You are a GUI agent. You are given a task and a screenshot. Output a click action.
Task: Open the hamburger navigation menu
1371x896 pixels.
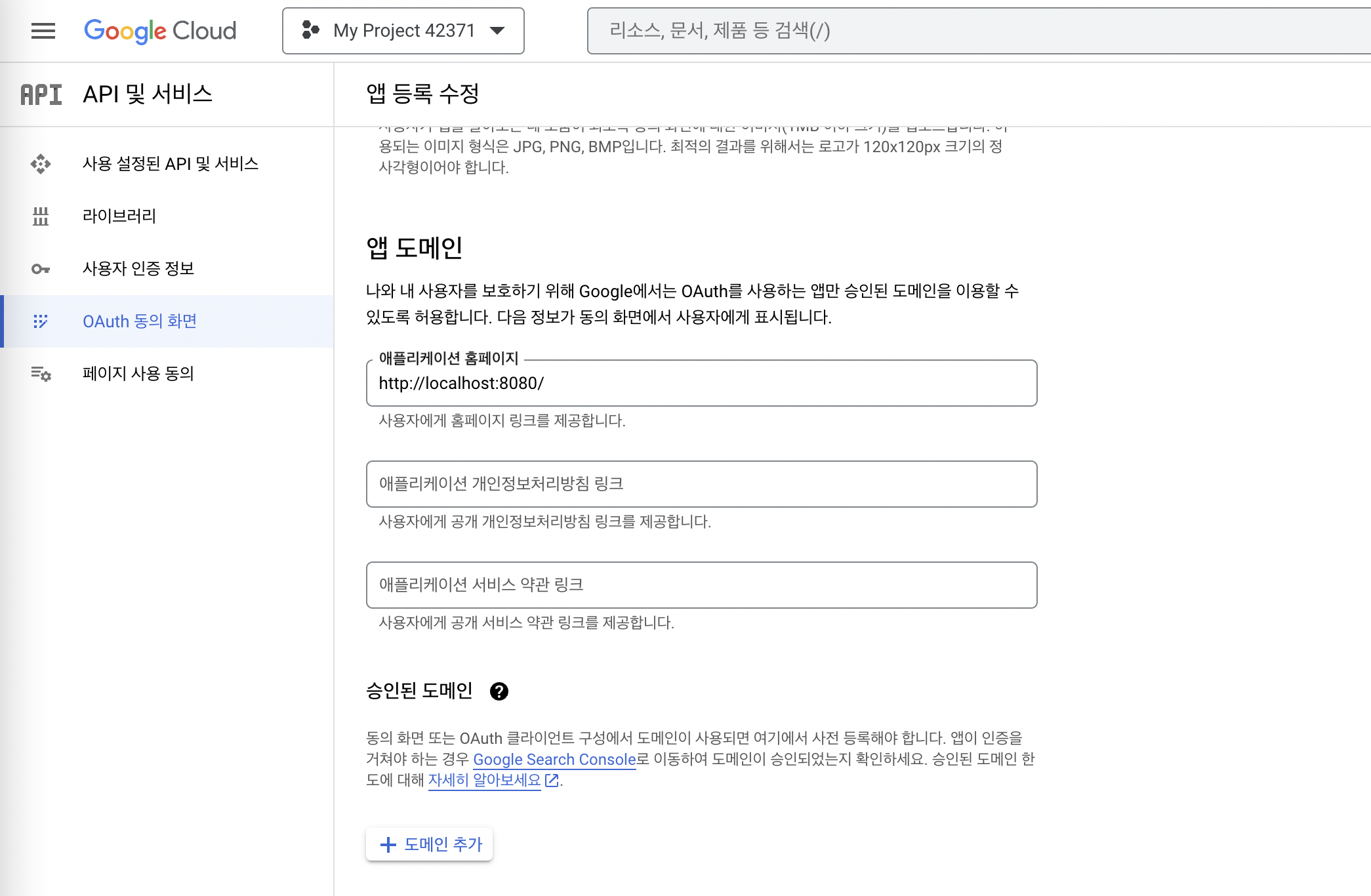click(x=43, y=31)
